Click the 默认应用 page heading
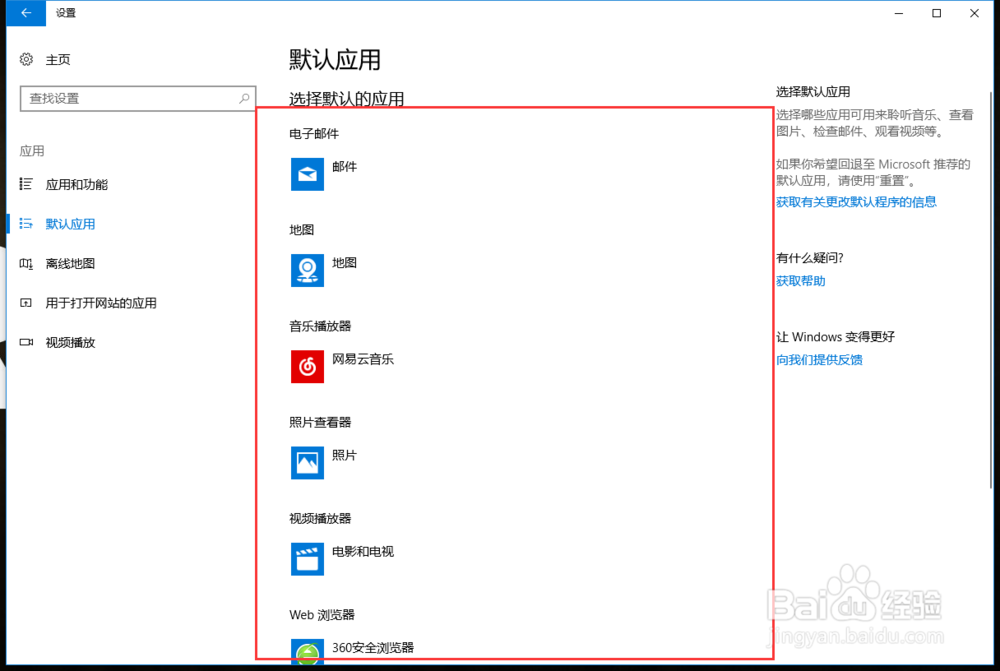Screen dimensions: 1000x671 pos(335,60)
